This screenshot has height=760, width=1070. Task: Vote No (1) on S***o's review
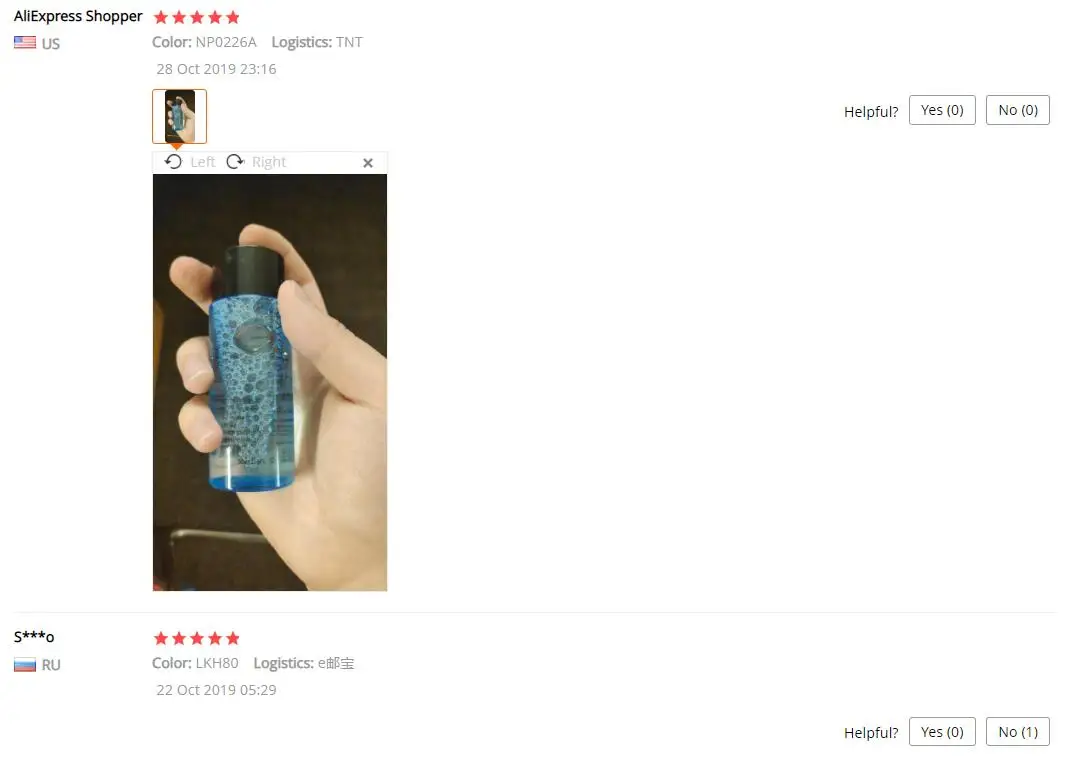pos(1017,732)
